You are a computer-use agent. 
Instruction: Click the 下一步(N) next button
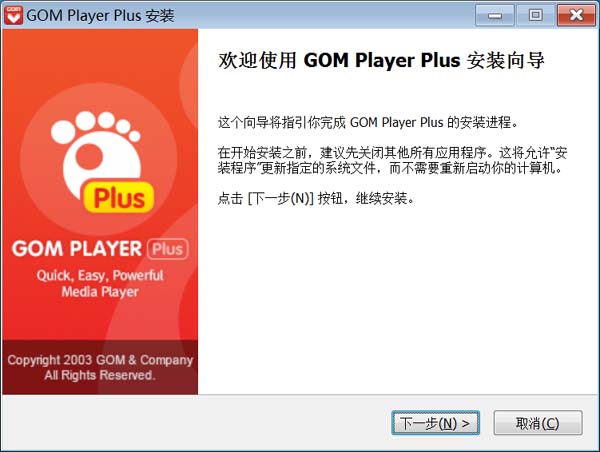click(435, 423)
